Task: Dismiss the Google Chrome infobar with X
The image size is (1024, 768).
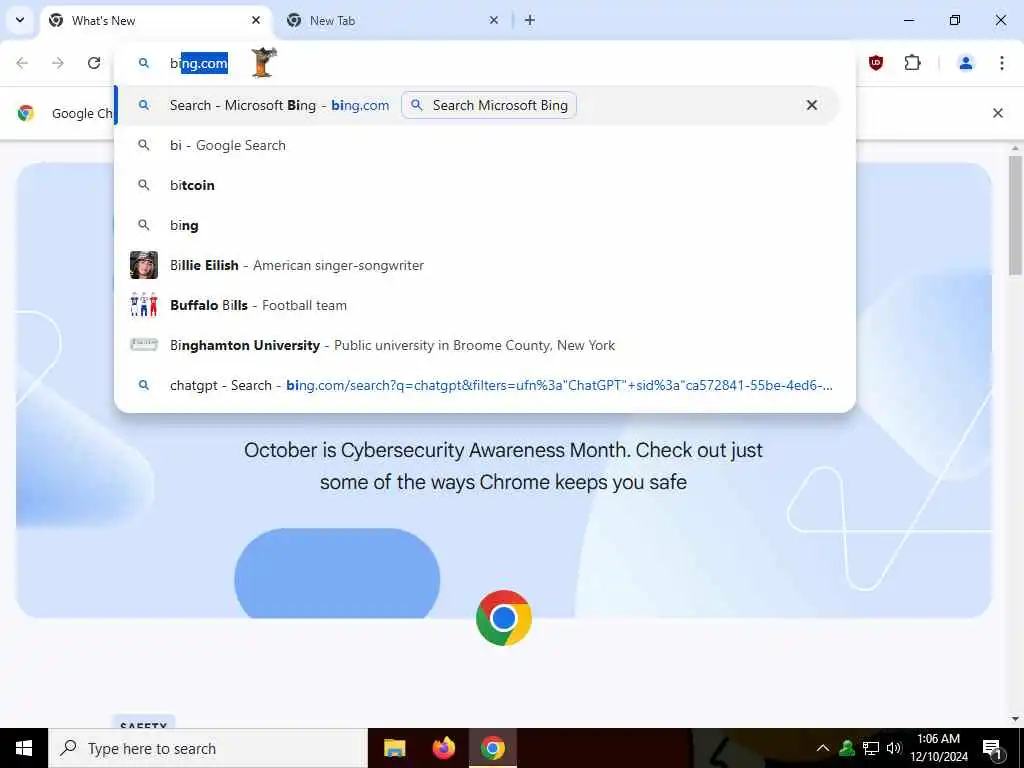Action: [998, 113]
